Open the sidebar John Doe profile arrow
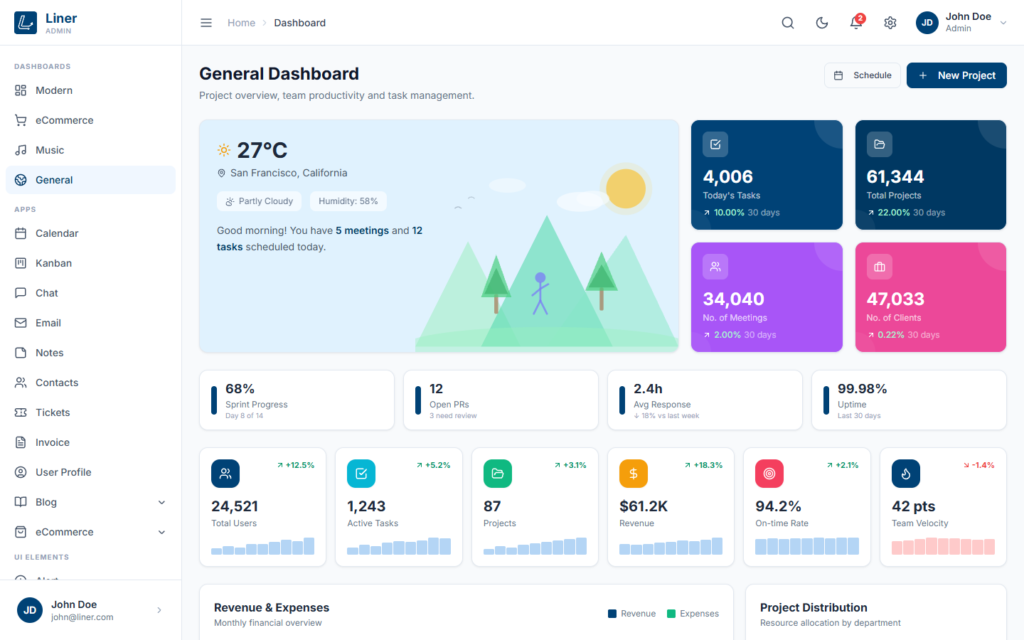1024x640 pixels. tap(159, 610)
